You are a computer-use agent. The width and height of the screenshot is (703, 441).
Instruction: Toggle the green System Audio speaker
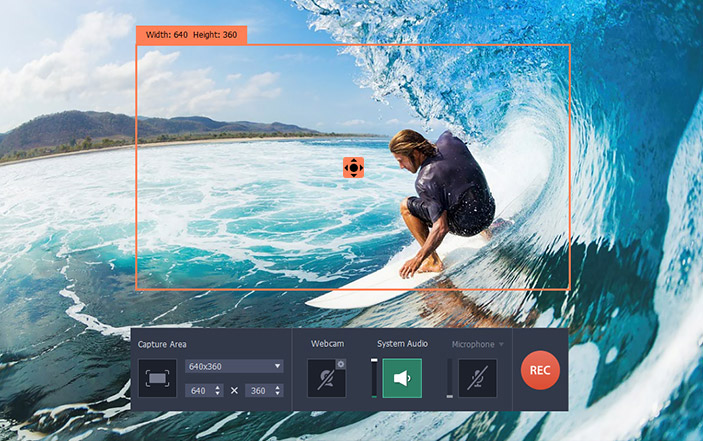click(x=402, y=378)
